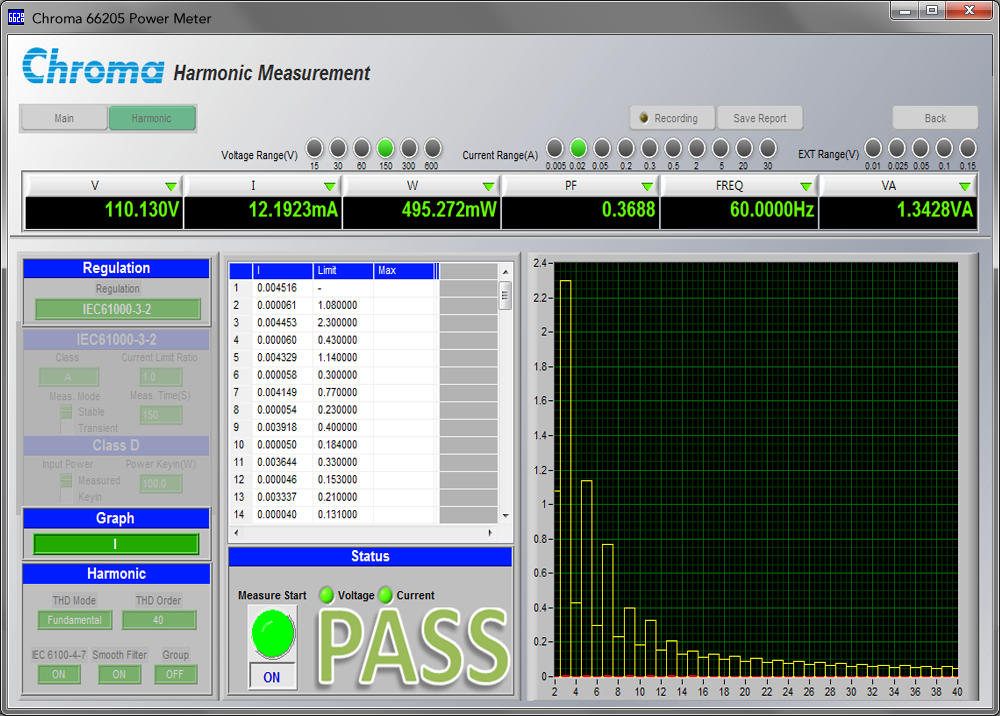1000x716 pixels.
Task: Click the Save Report button
Action: click(760, 118)
